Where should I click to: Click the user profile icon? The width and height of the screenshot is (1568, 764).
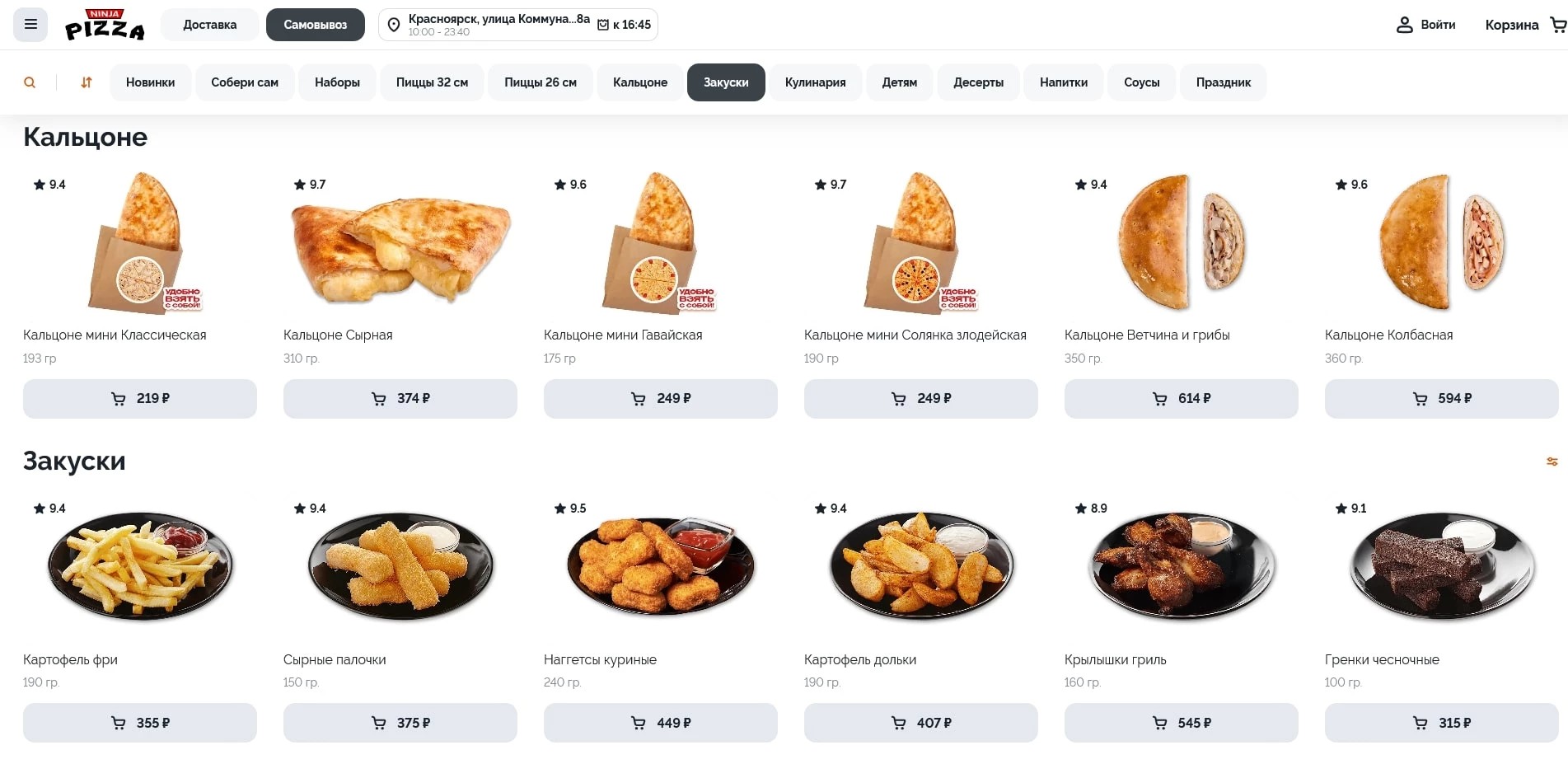click(1404, 25)
